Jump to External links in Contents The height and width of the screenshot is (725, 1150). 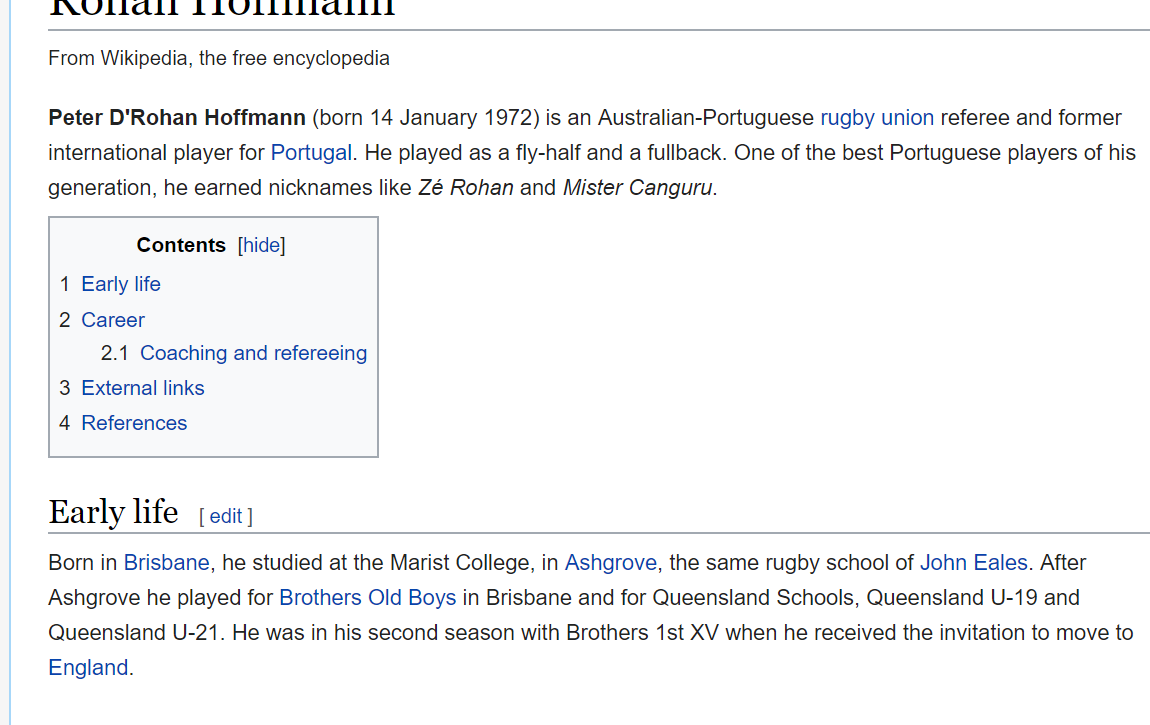(x=142, y=389)
